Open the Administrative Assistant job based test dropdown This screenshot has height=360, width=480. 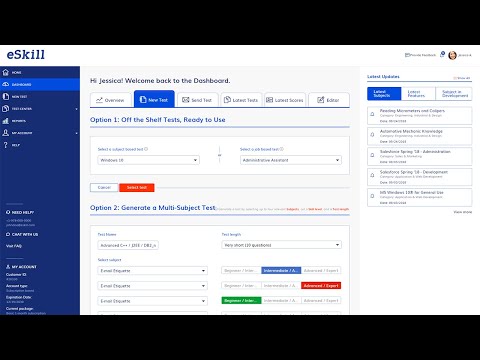click(x=291, y=160)
